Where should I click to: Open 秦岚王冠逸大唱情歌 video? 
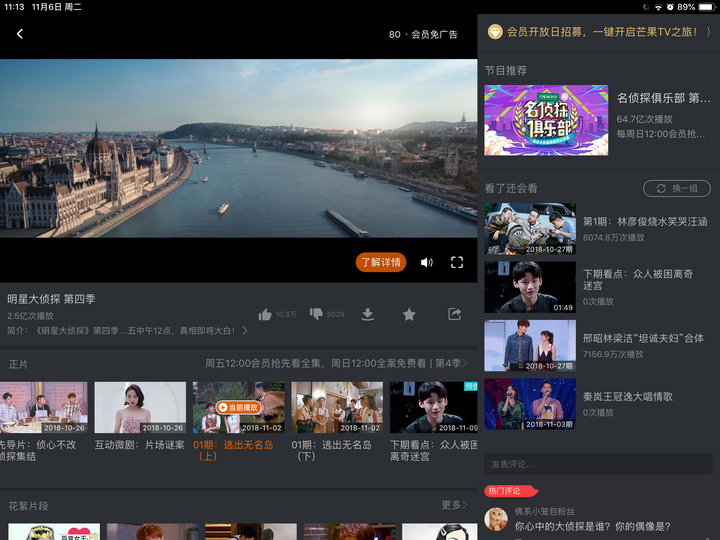click(x=530, y=404)
